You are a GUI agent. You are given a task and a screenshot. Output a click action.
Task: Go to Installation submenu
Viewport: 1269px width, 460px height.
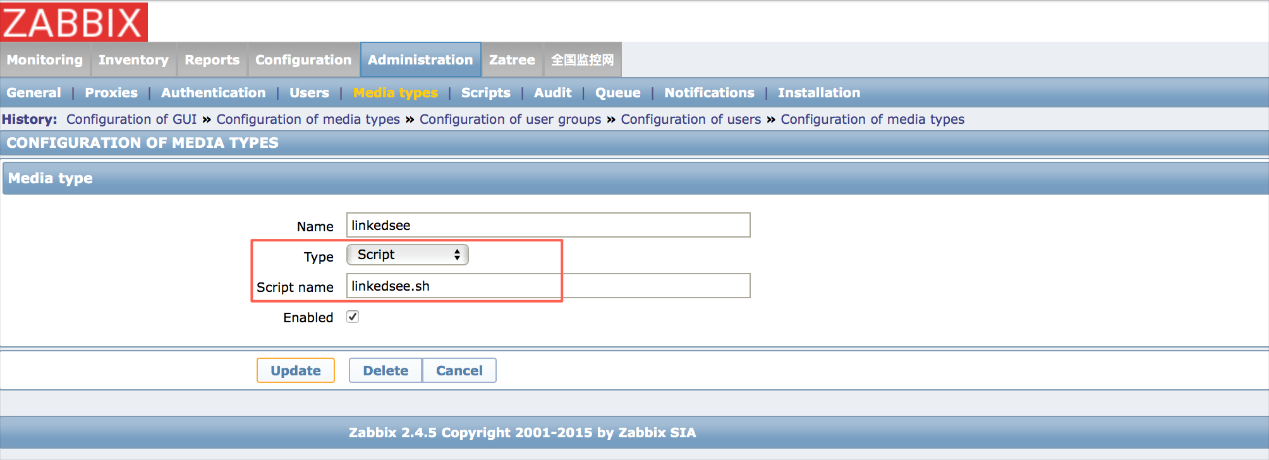pyautogui.click(x=819, y=93)
